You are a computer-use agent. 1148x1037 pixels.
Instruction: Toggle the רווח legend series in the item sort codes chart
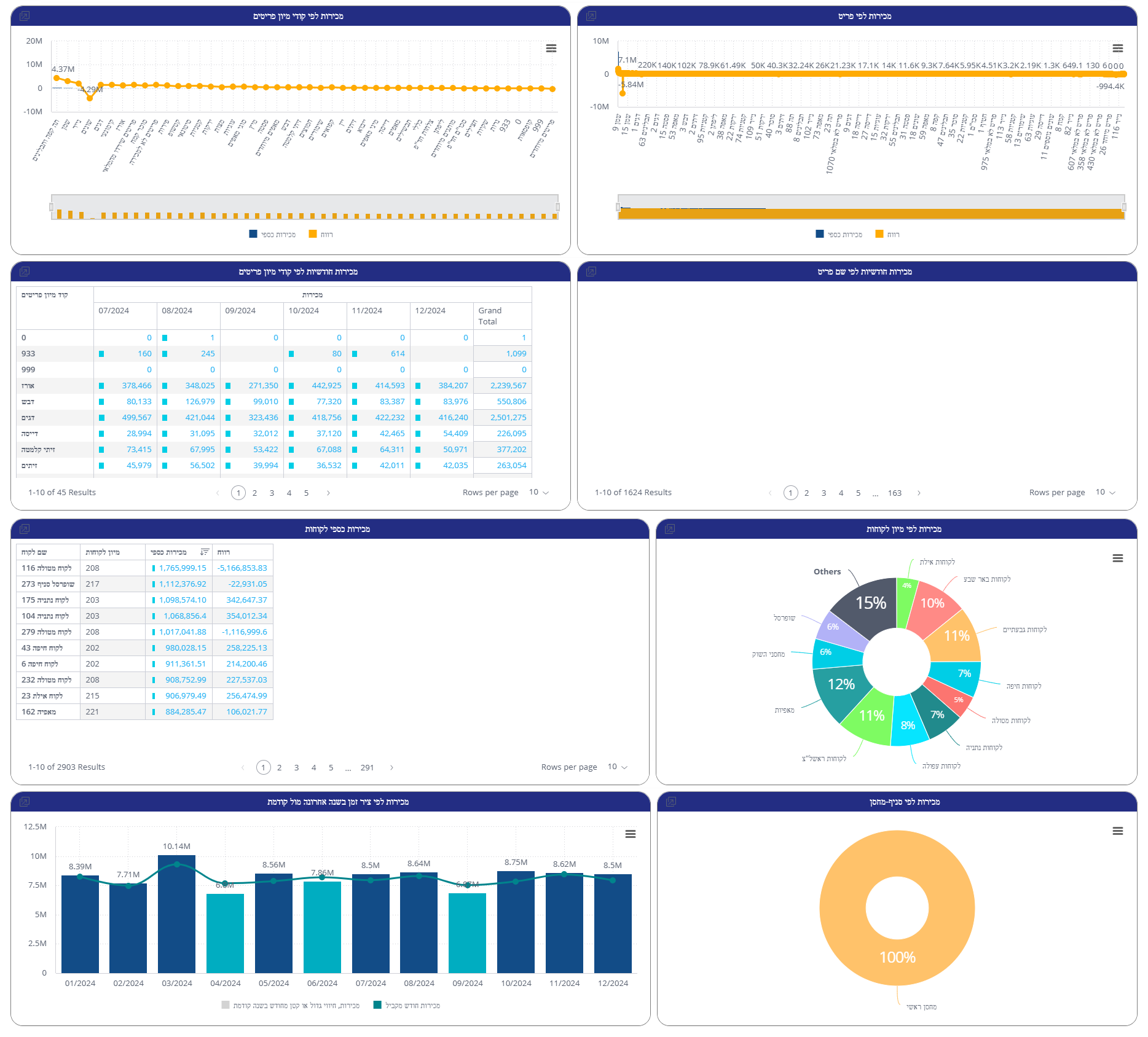[321, 234]
